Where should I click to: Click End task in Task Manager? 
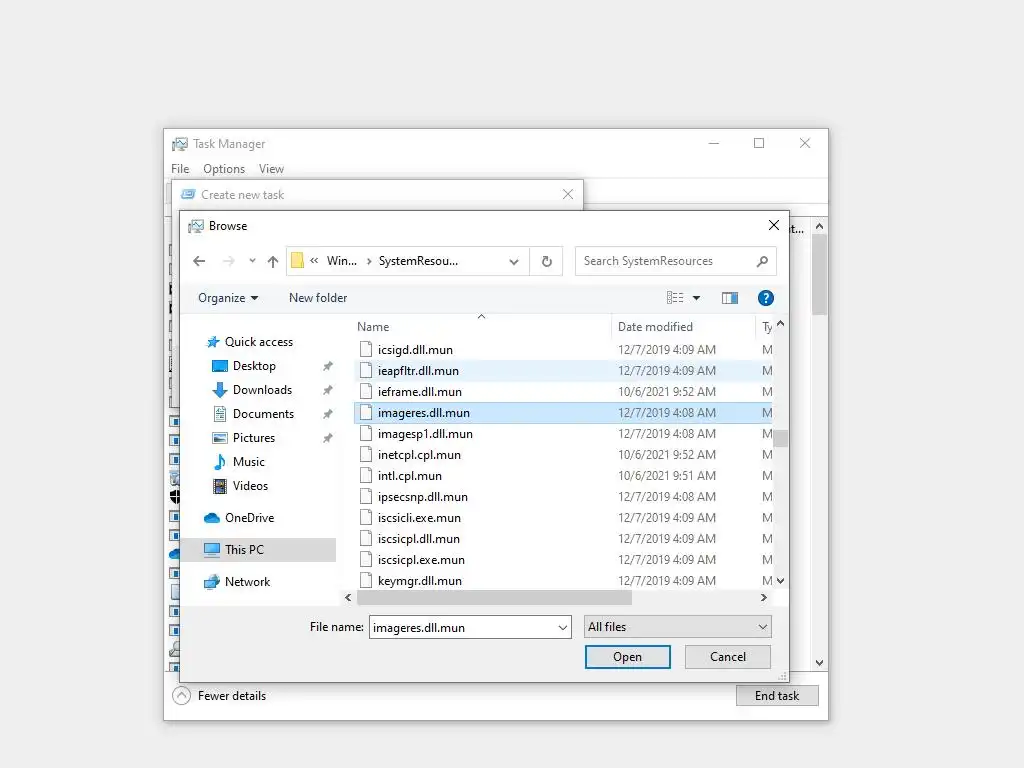point(776,696)
